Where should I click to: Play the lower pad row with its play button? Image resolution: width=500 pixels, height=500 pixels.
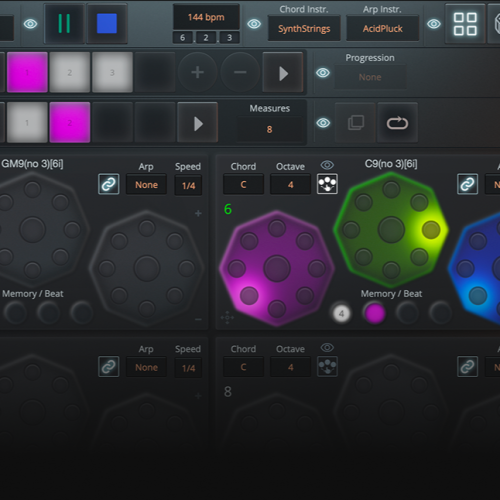pos(198,123)
